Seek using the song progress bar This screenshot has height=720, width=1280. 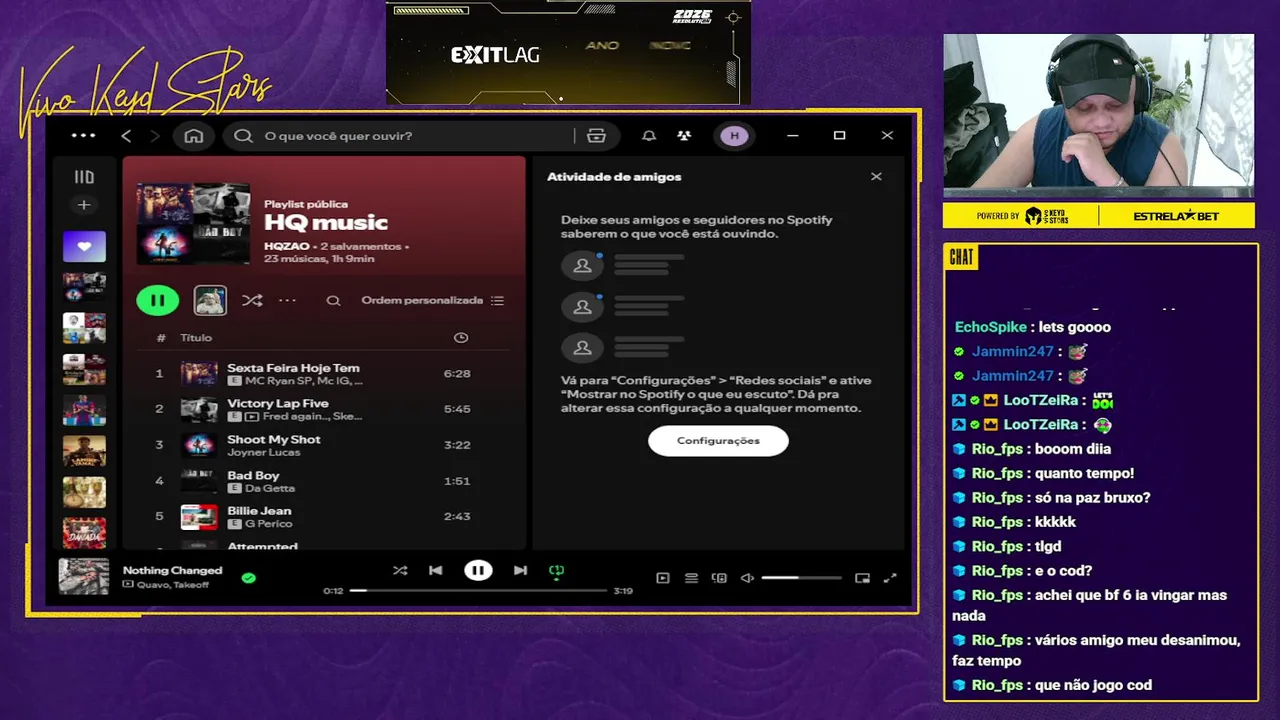[x=478, y=591]
